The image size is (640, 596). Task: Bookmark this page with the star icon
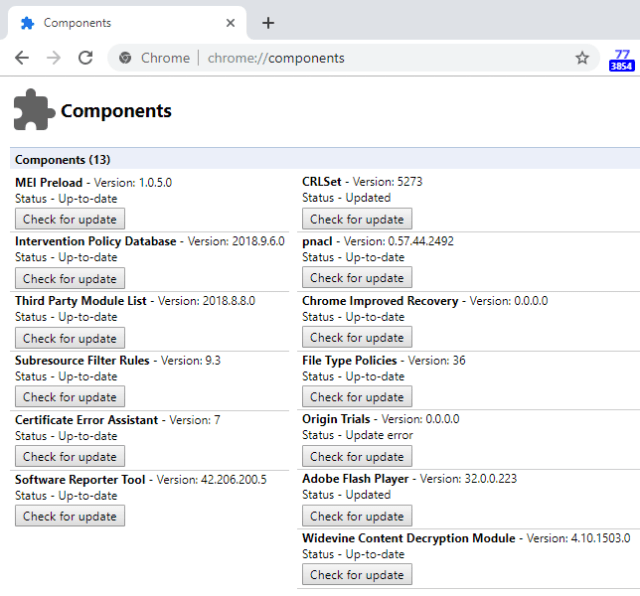[x=582, y=58]
